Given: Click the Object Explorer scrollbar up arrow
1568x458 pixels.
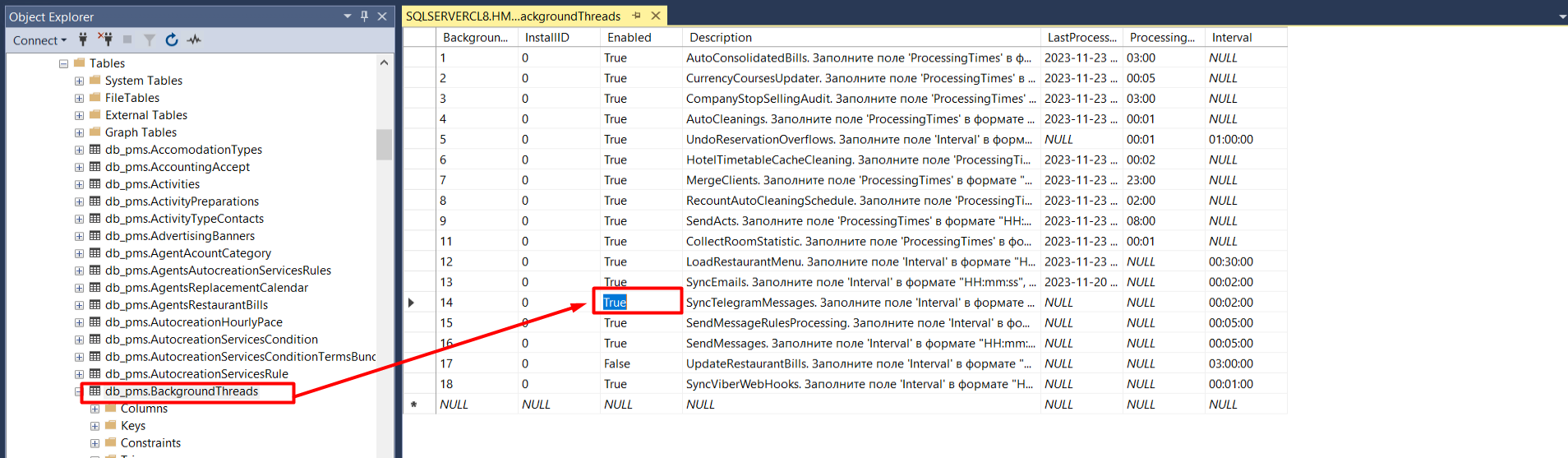Looking at the screenshot, I should (384, 63).
